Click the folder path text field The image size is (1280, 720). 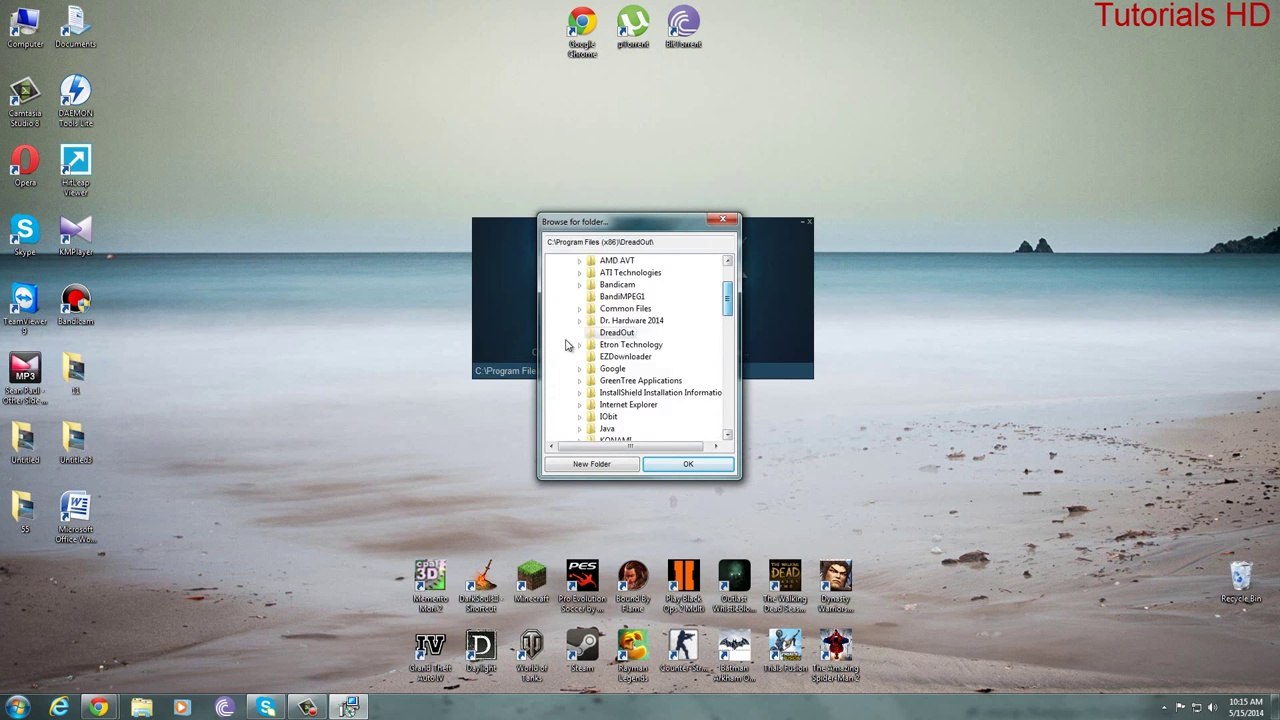pos(639,242)
